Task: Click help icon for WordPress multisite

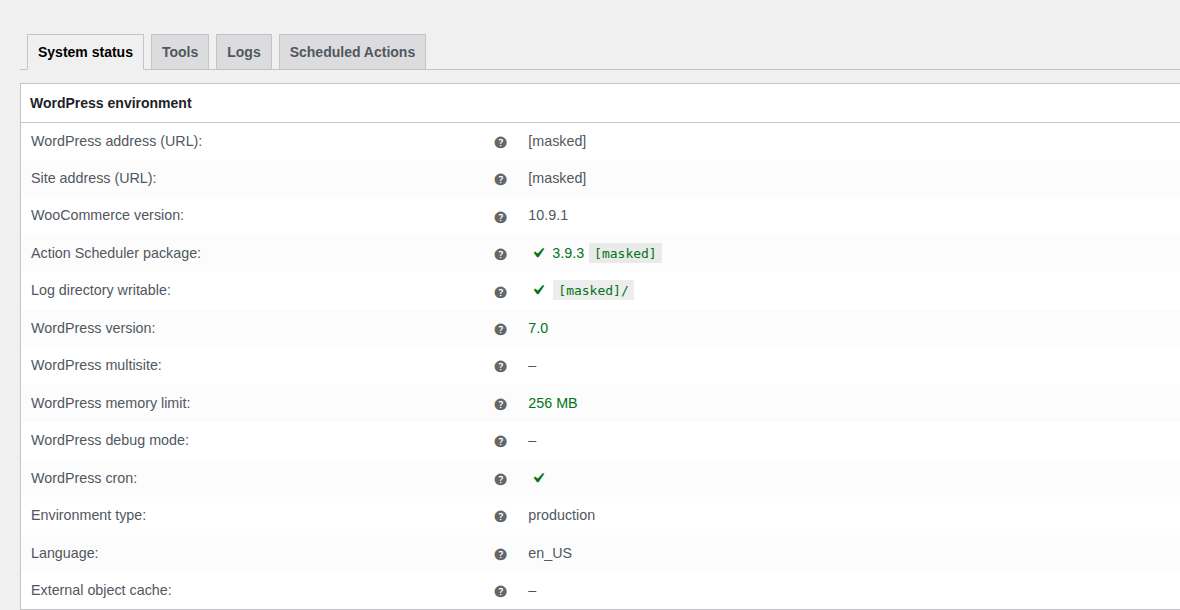Action: click(500, 367)
